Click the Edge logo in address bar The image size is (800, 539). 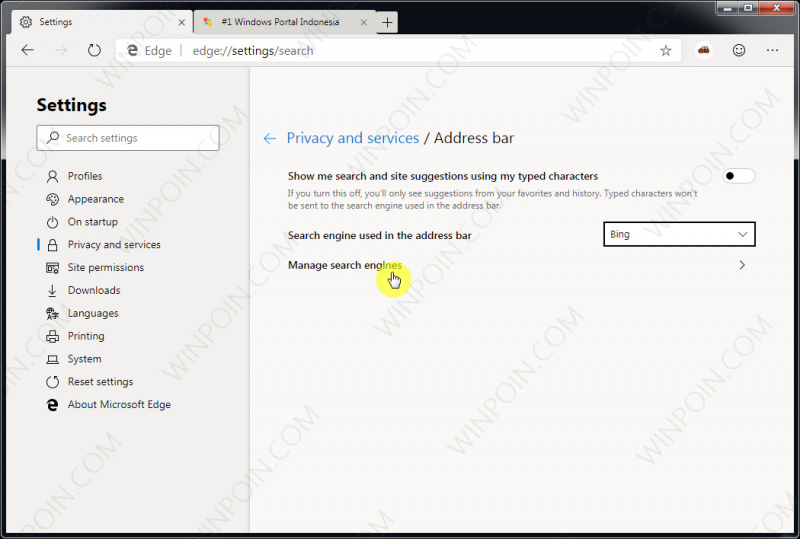(132, 51)
